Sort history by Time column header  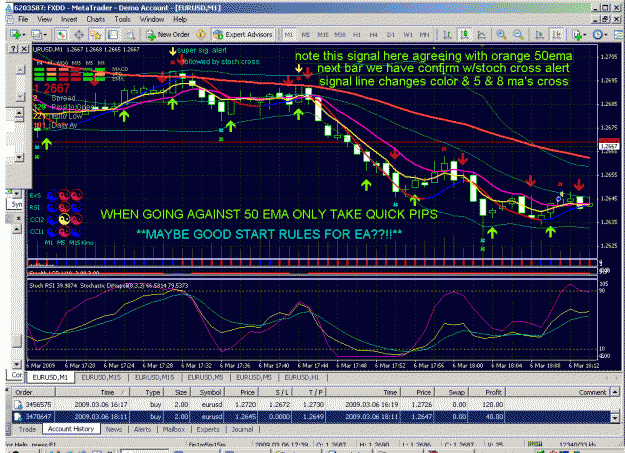94,392
